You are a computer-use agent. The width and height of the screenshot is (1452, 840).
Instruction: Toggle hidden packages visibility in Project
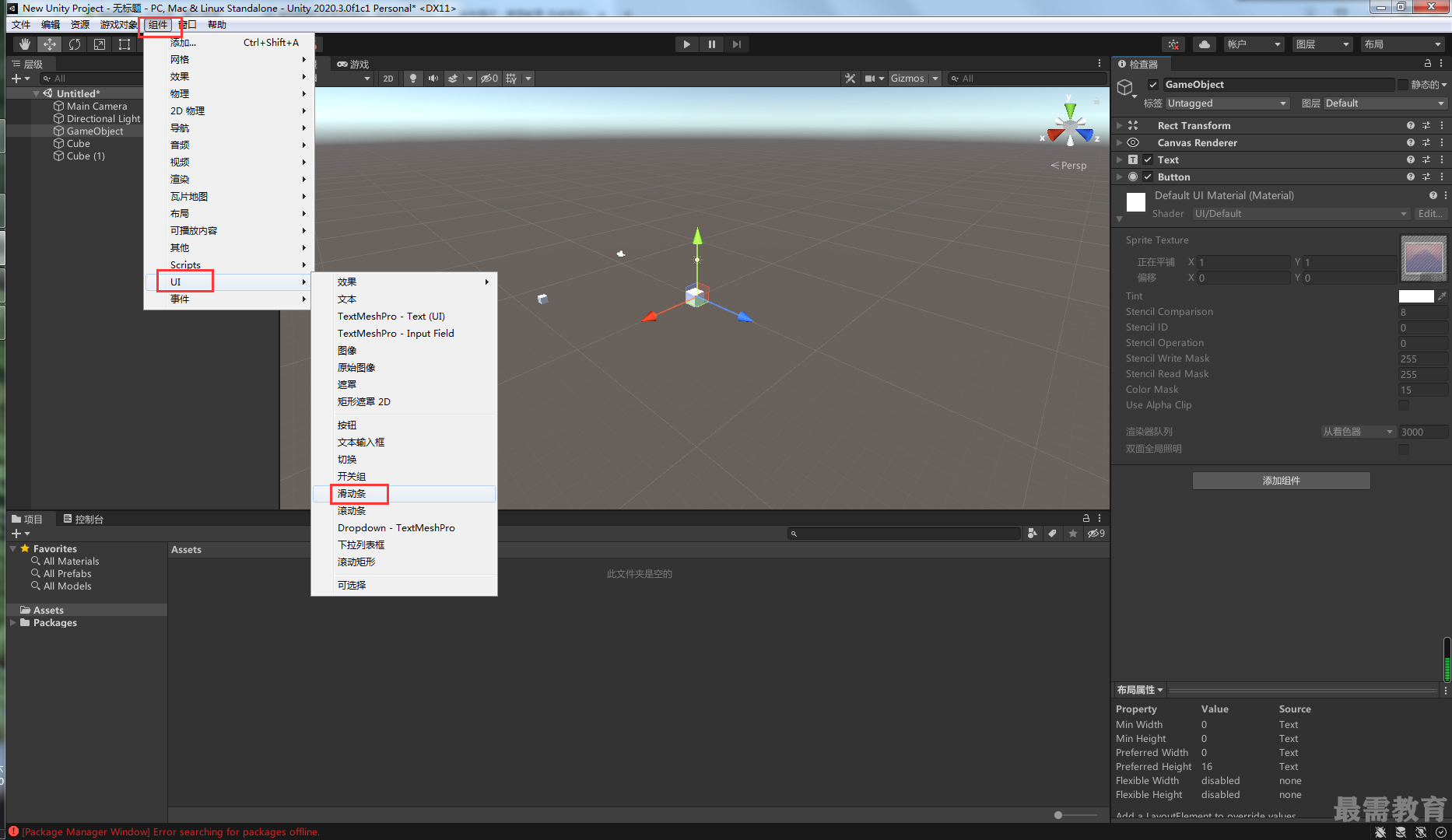pos(1096,534)
